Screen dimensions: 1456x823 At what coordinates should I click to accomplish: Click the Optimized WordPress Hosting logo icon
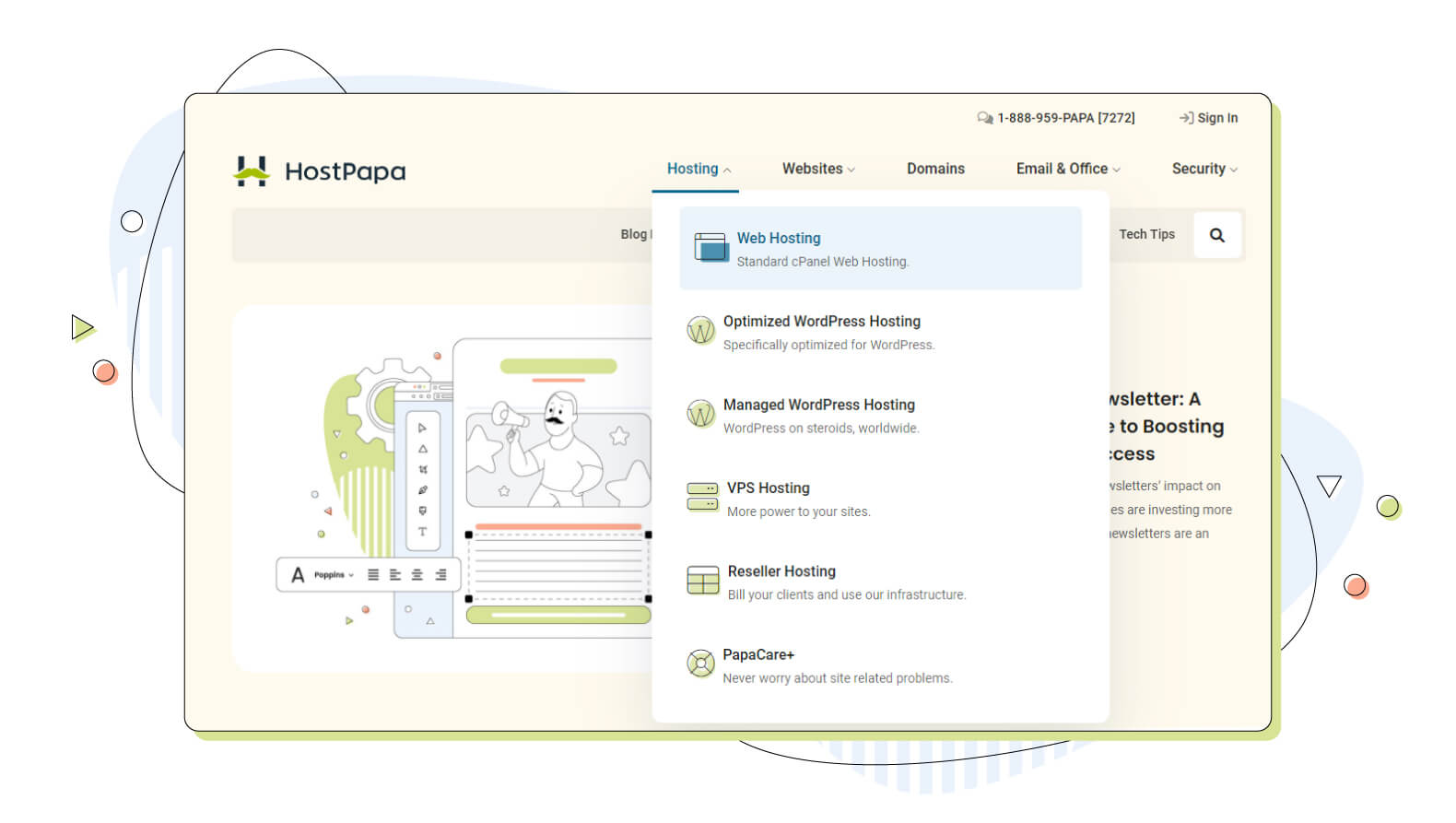pyautogui.click(x=700, y=330)
